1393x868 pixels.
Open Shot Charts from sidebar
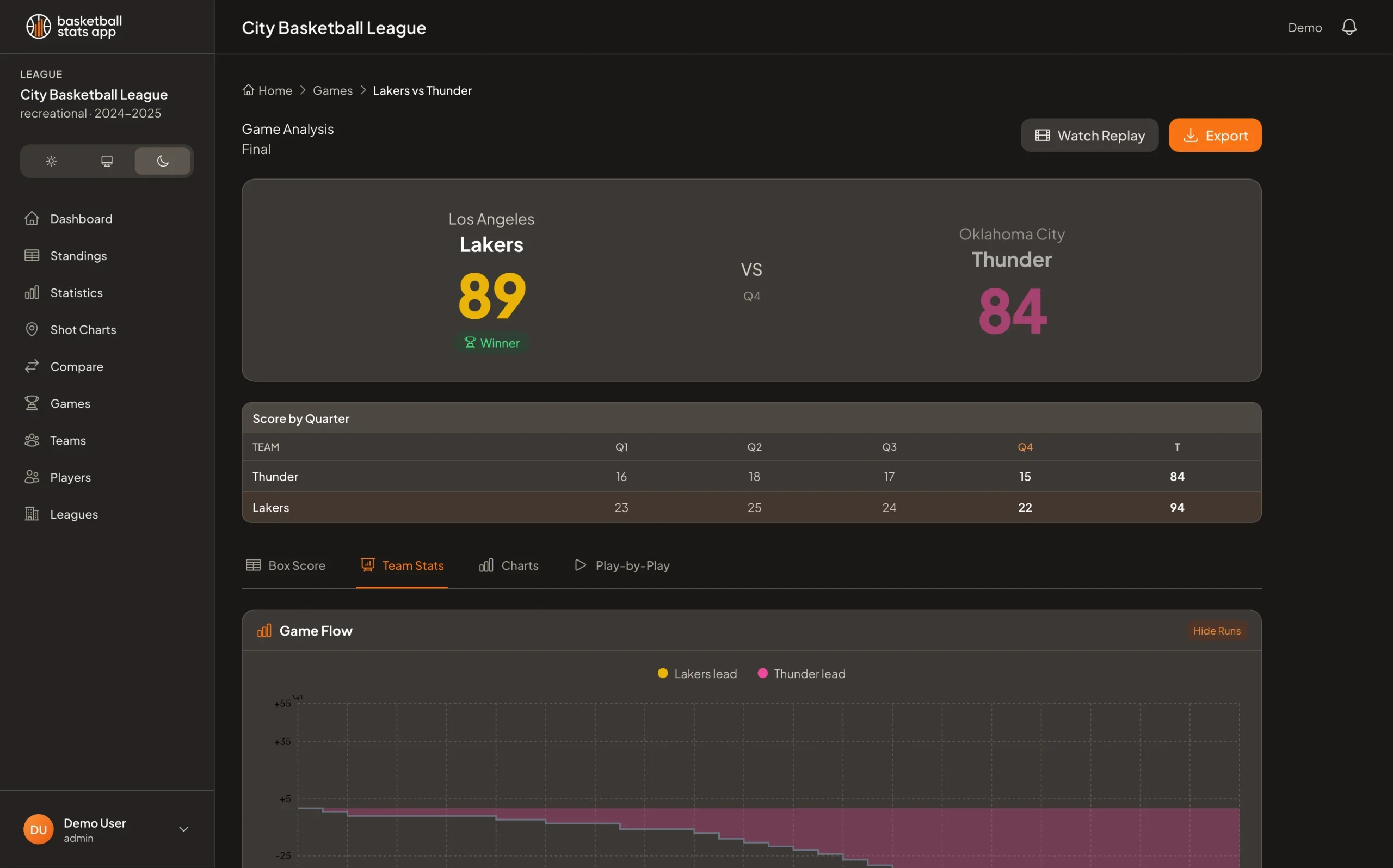click(x=83, y=330)
